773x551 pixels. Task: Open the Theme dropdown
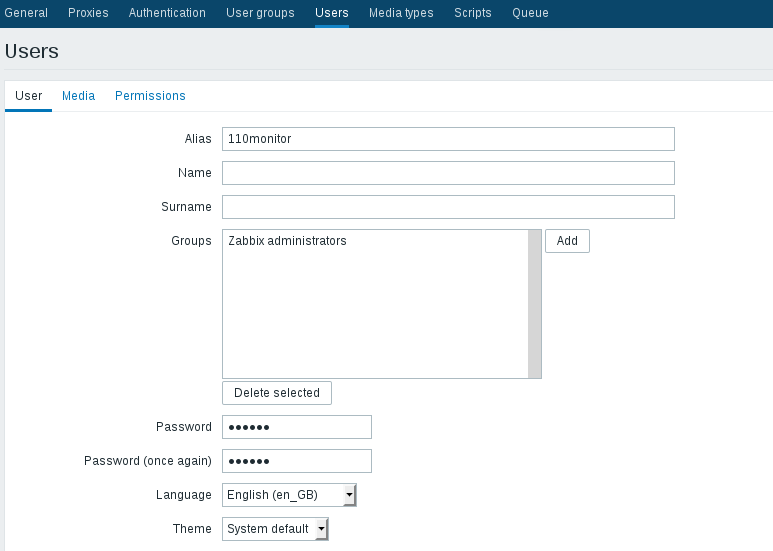coord(275,529)
